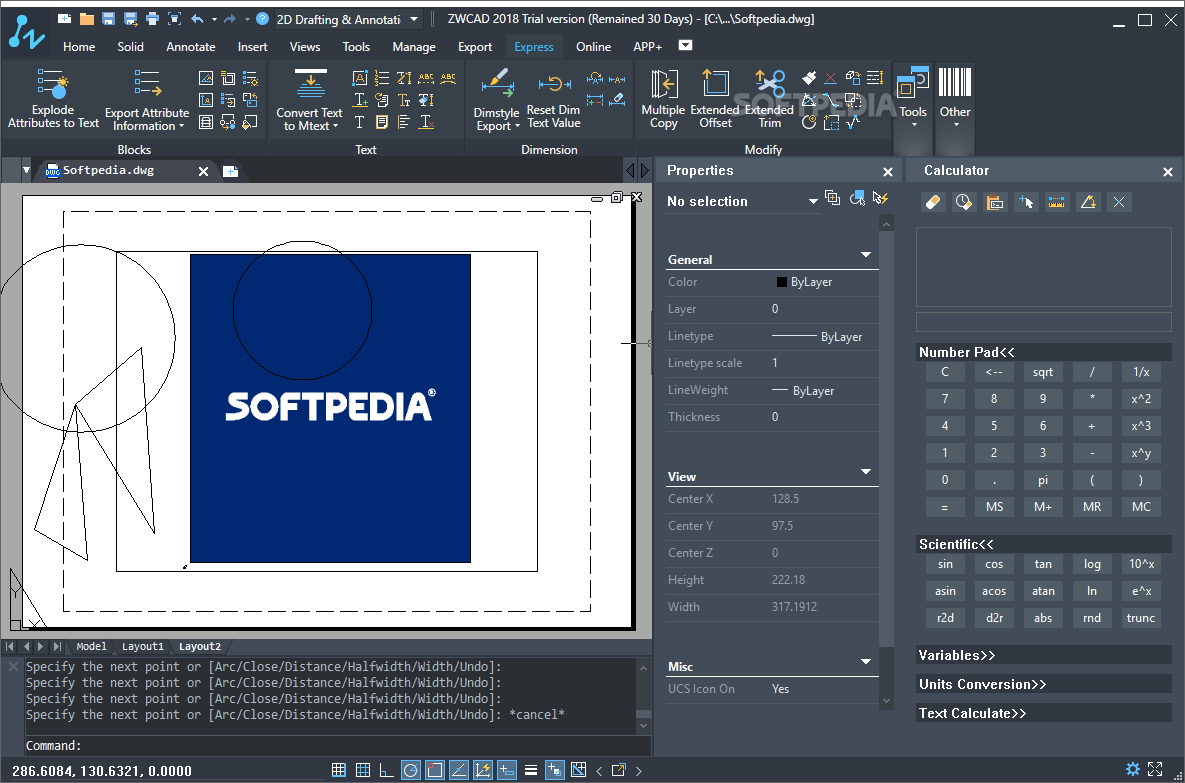Toggle Ortho mode in status bar

386,770
